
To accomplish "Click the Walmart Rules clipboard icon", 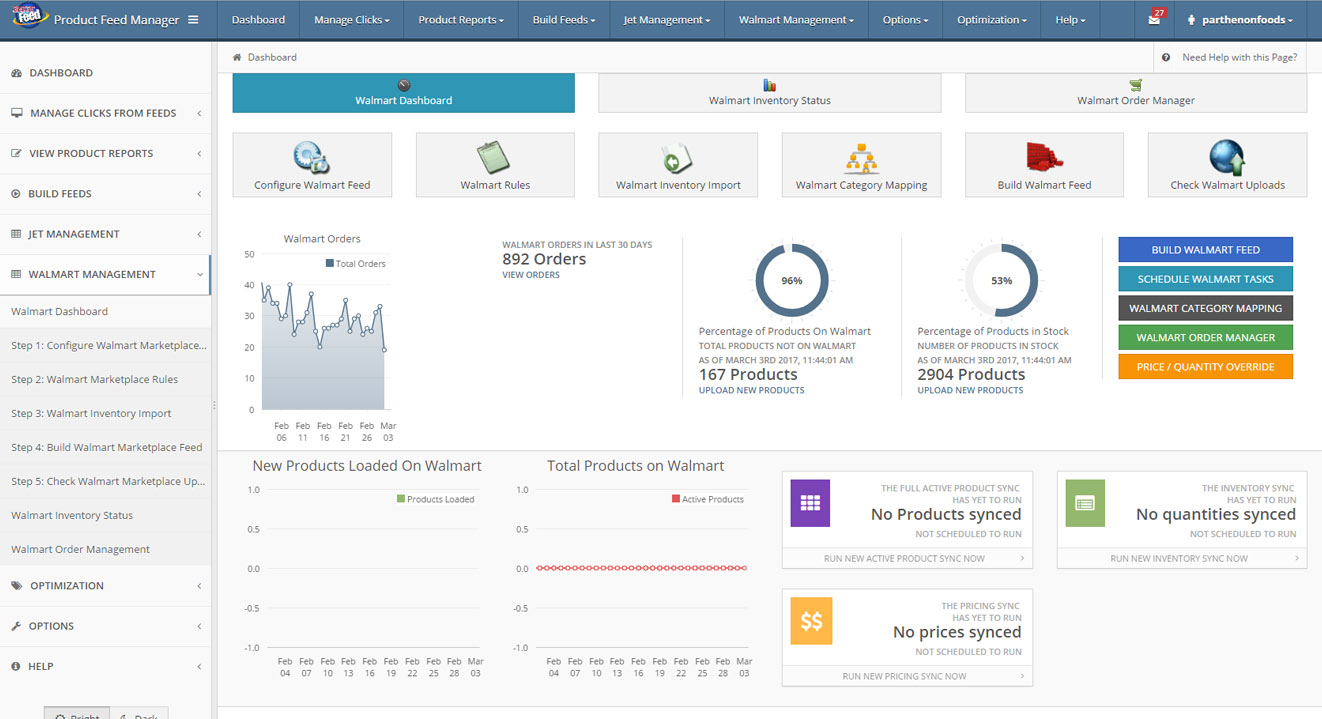I will [x=494, y=158].
